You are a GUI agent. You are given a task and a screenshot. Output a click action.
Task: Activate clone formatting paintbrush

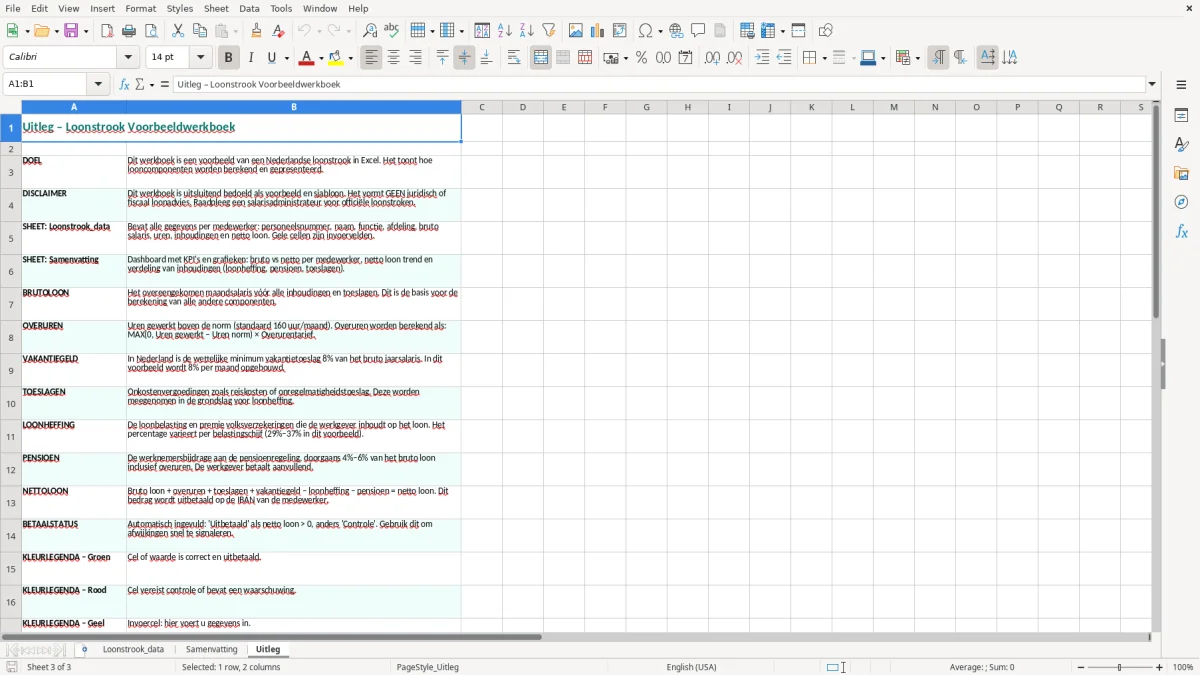click(257, 31)
